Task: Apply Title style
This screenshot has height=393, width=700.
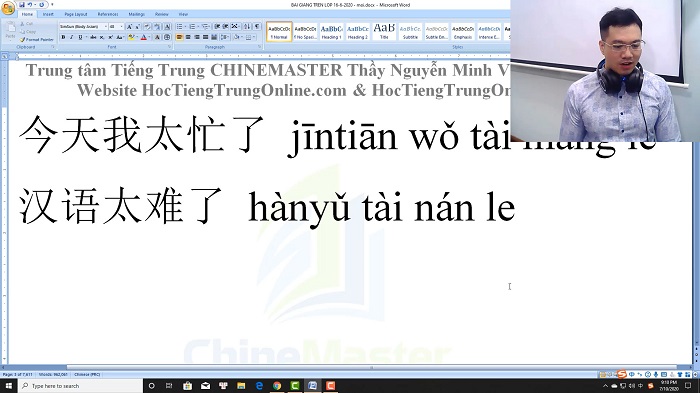Action: tap(384, 32)
